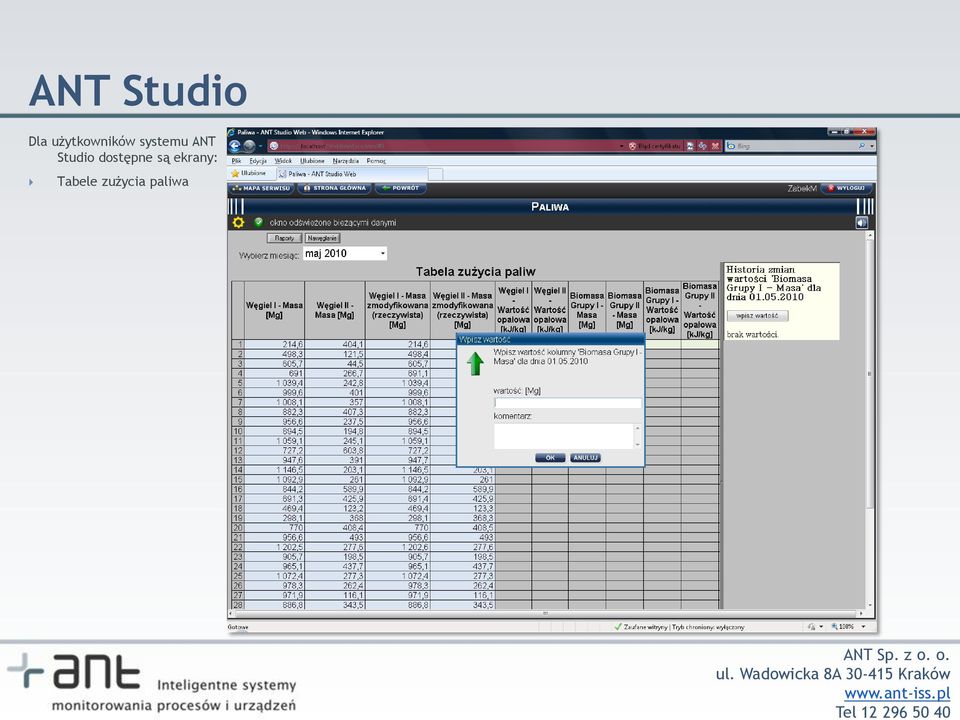Select the Paliwa - ANT Studio Web tab
Screen dimensions: 960x720
pyautogui.click(x=351, y=174)
